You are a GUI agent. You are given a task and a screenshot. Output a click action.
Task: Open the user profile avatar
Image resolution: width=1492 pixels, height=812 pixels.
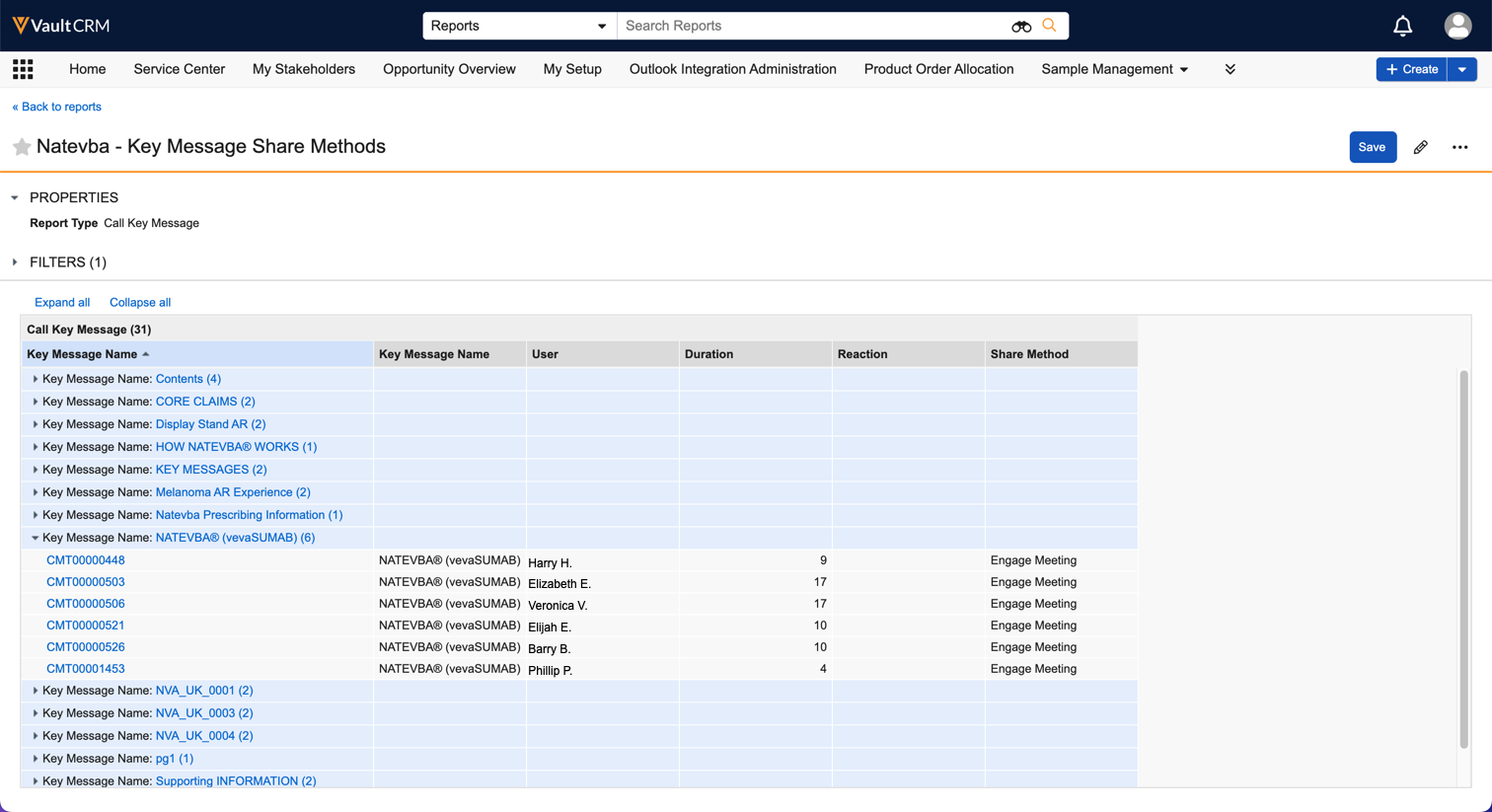(x=1457, y=26)
